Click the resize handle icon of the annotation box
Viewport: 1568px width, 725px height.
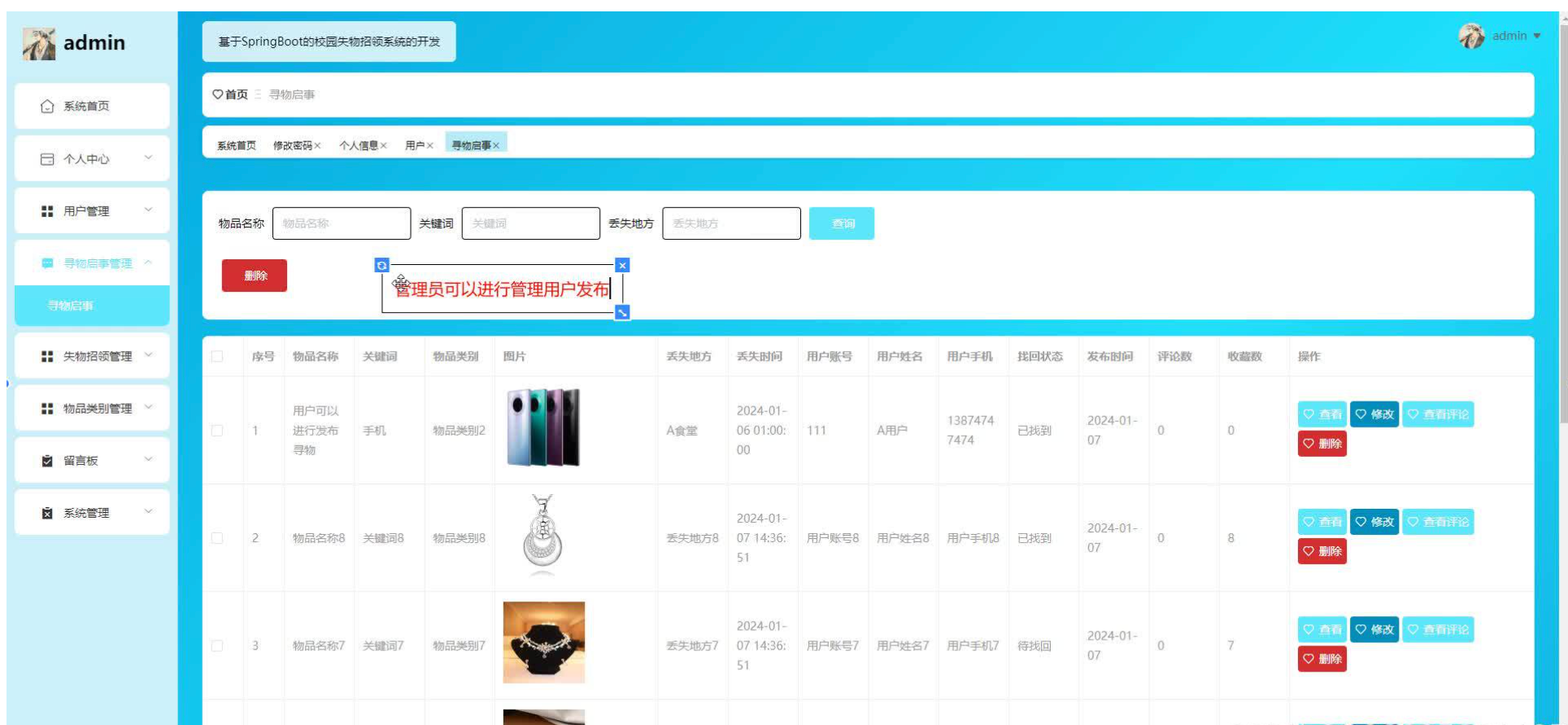622,312
